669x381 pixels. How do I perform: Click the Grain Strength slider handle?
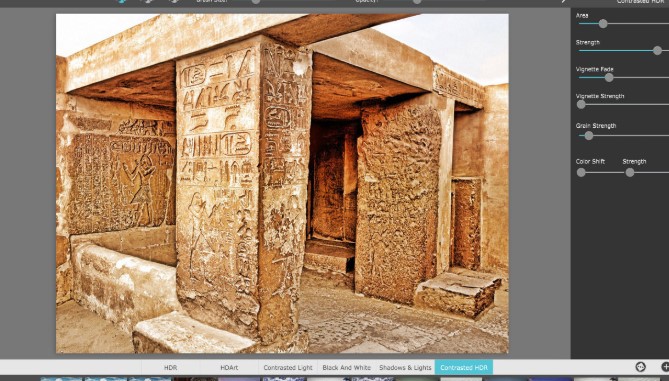(589, 136)
